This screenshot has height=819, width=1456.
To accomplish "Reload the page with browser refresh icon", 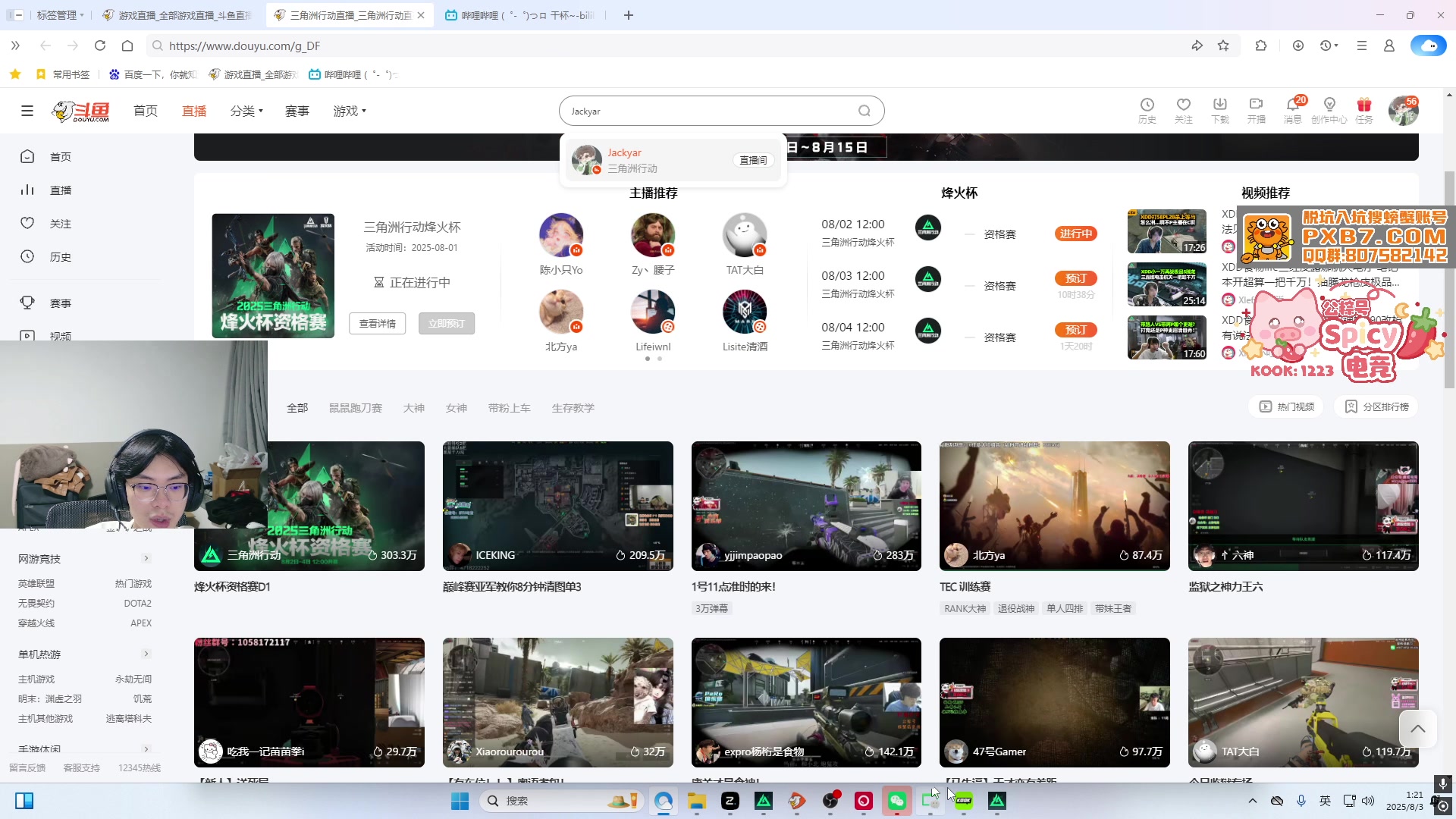I will tap(100, 45).
